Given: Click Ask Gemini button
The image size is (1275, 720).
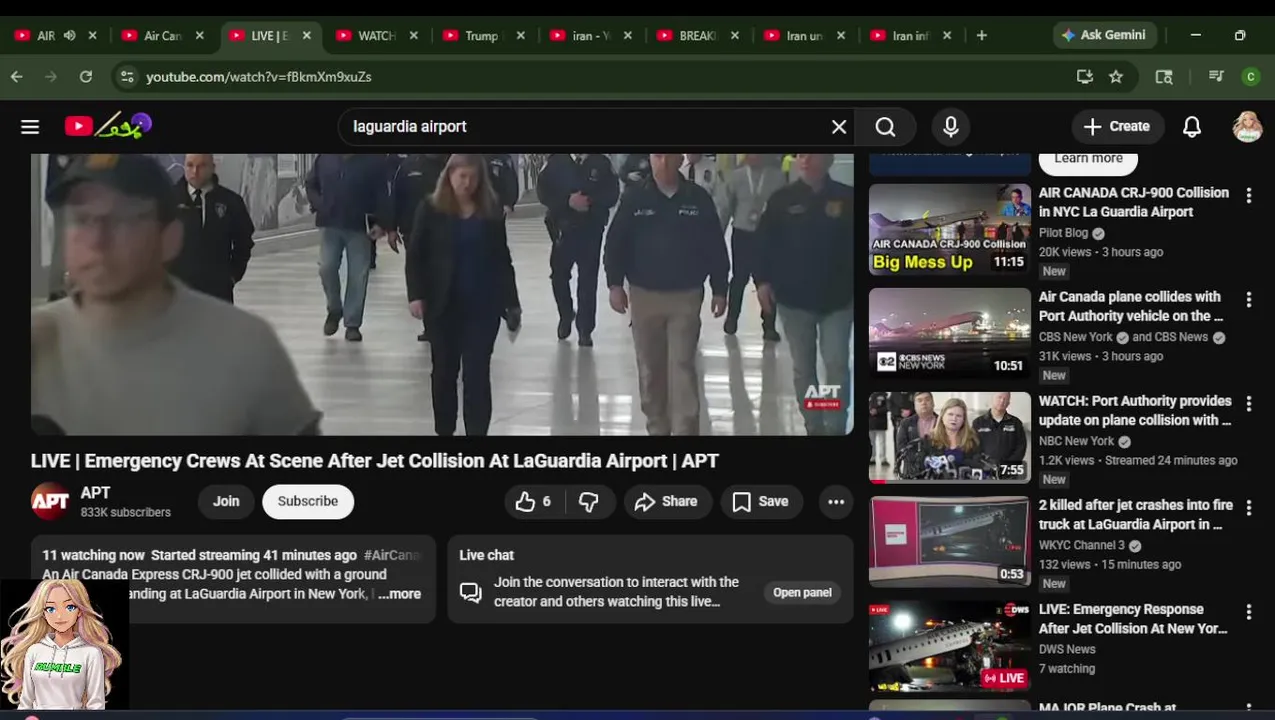Looking at the screenshot, I should click(1104, 35).
